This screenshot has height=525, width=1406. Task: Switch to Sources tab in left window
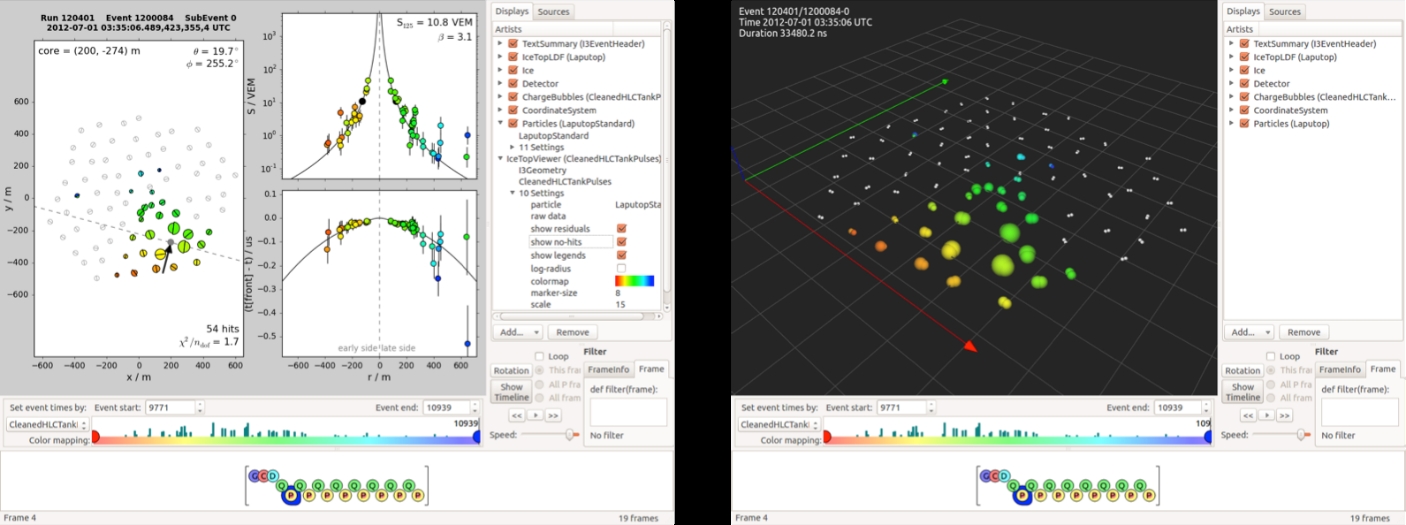(553, 12)
